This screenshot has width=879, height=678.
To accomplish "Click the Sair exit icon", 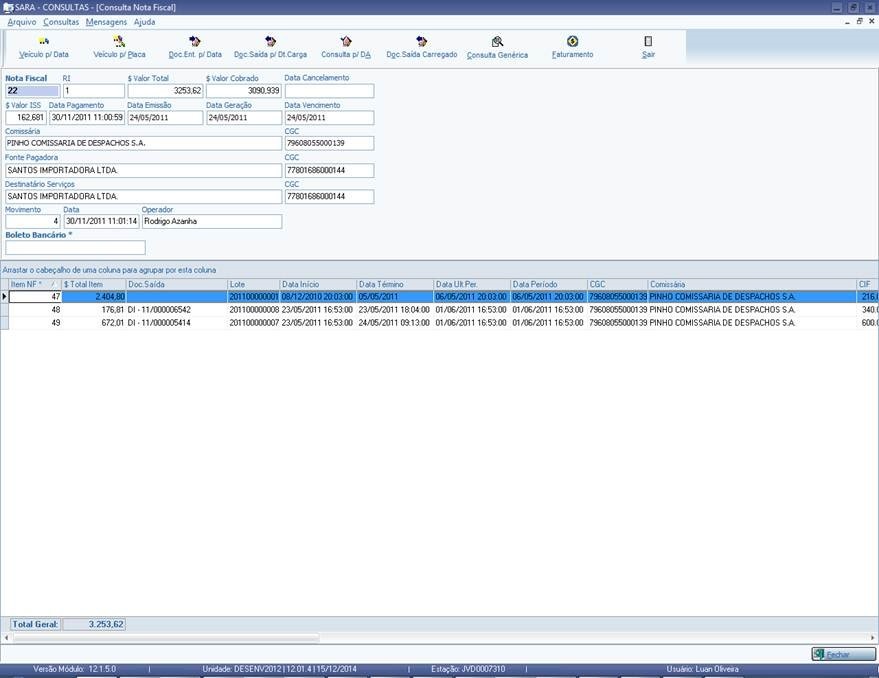I will point(648,41).
